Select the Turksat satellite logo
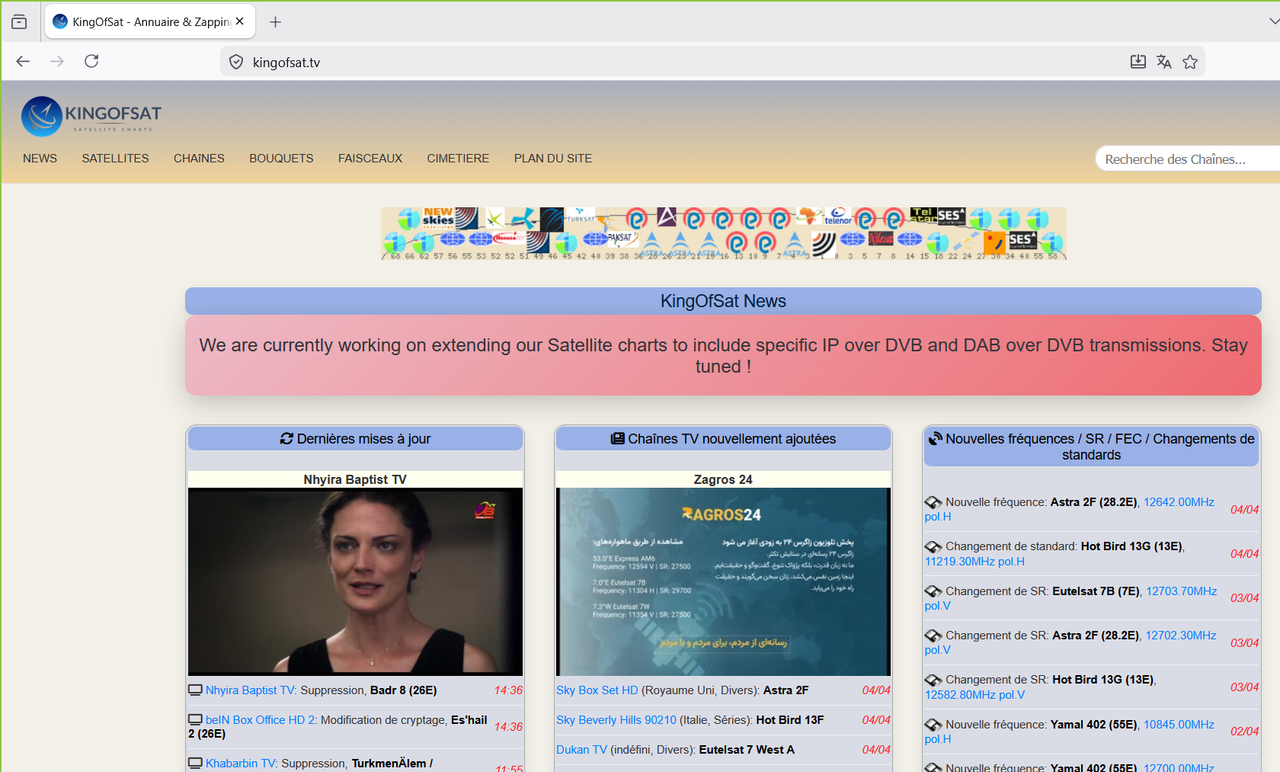This screenshot has width=1280, height=772. pos(581,218)
